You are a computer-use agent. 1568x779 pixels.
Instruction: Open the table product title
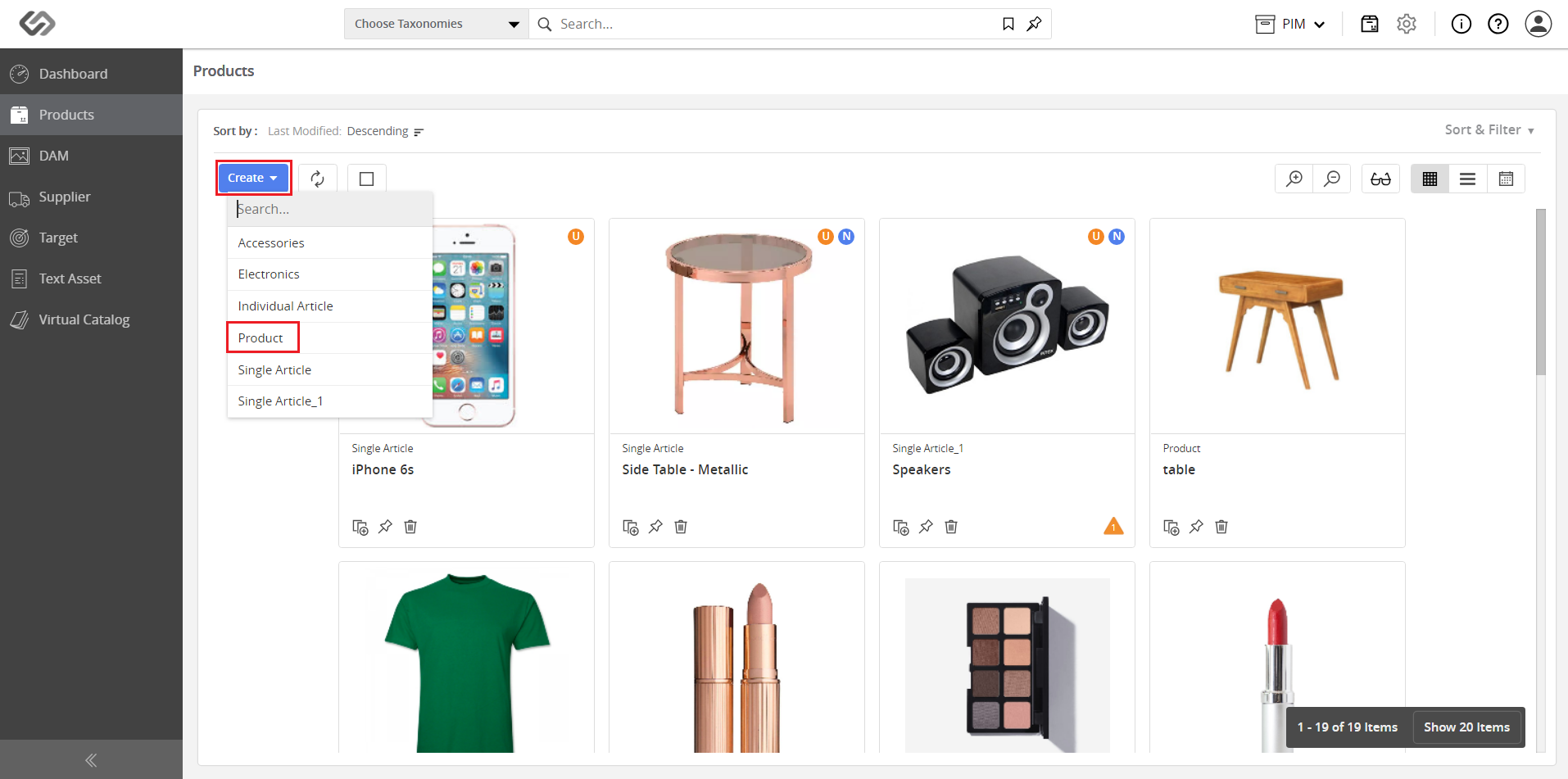1179,469
